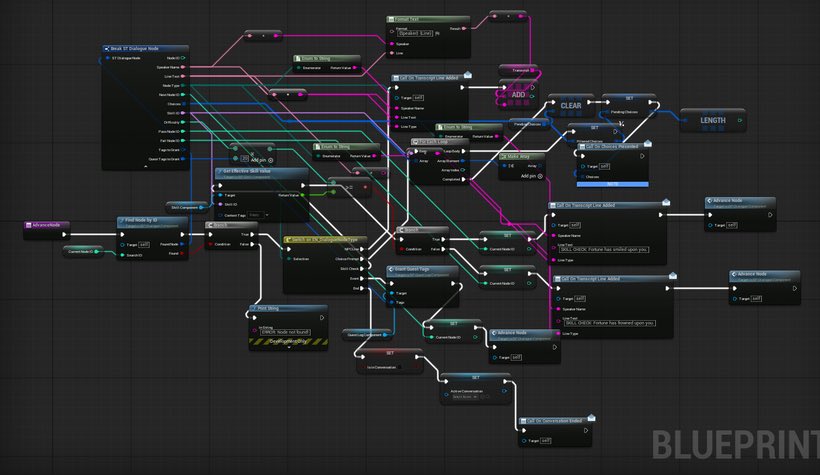Image resolution: width=820 pixels, height=475 pixels.
Task: Select the CLEAR array node
Action: [x=571, y=106]
